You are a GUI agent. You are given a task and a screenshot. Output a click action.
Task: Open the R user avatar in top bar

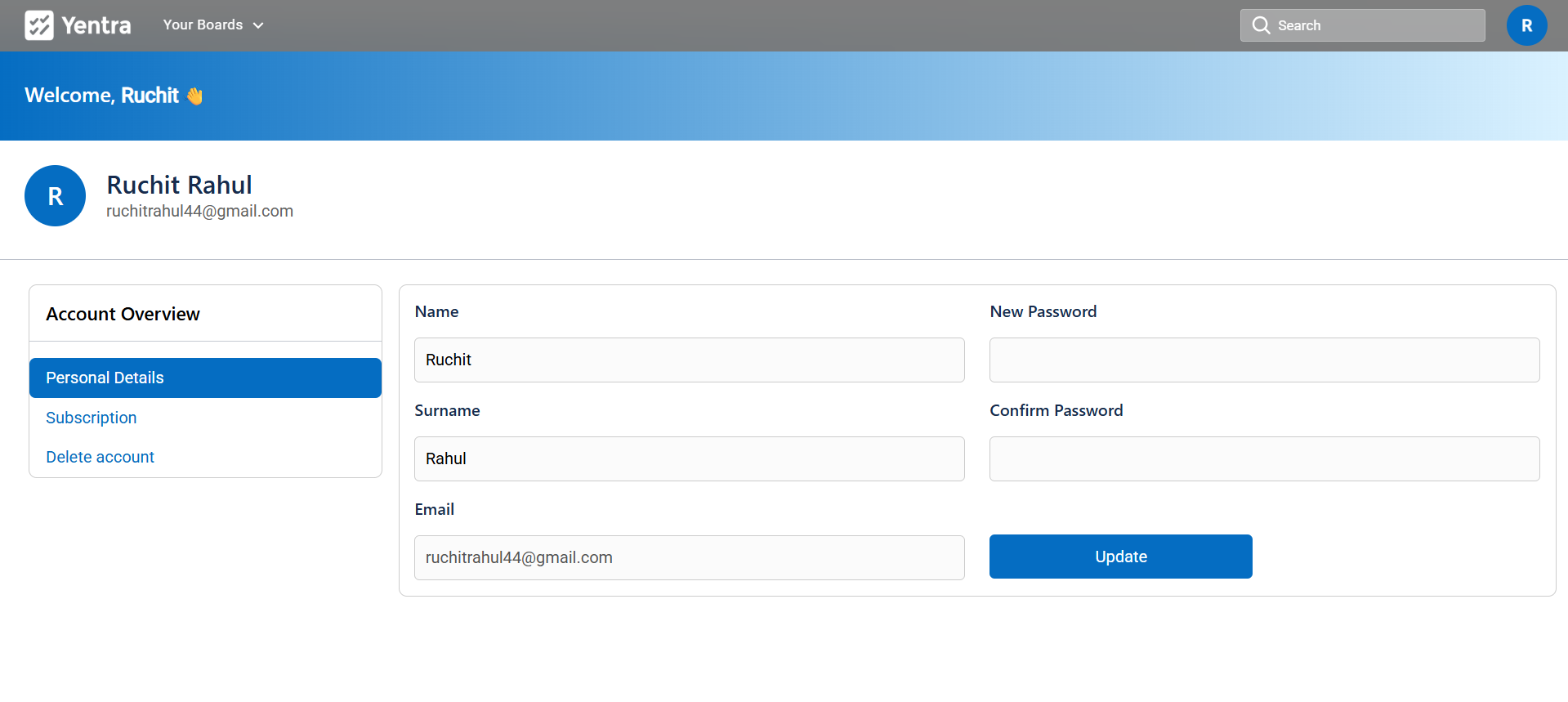(1526, 25)
